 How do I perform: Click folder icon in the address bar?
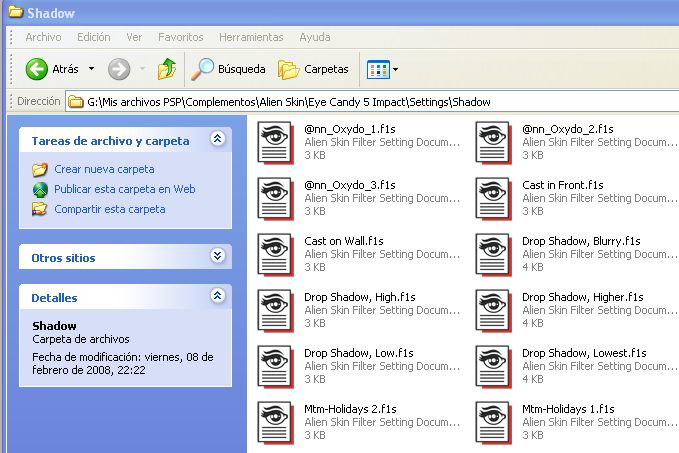[x=76, y=102]
